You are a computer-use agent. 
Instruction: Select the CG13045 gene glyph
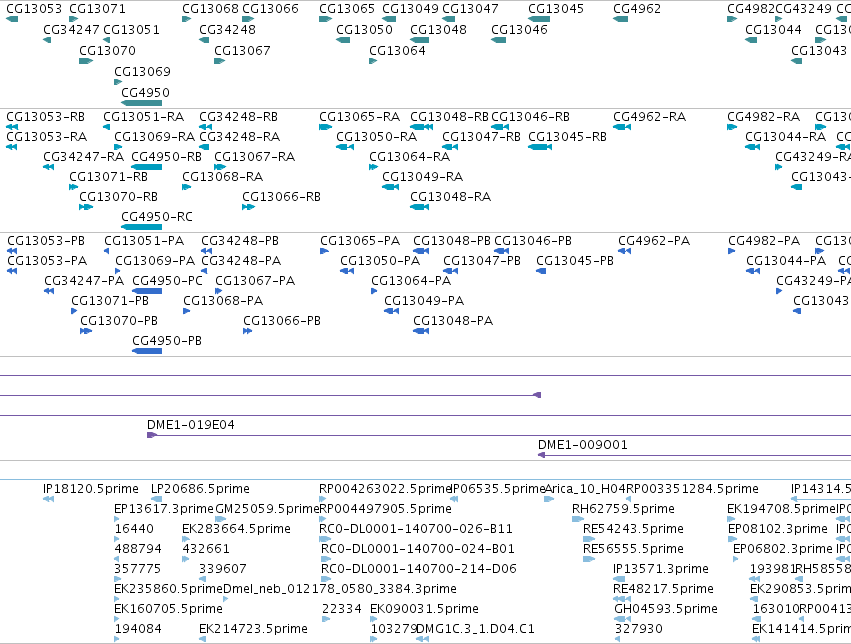click(539, 19)
